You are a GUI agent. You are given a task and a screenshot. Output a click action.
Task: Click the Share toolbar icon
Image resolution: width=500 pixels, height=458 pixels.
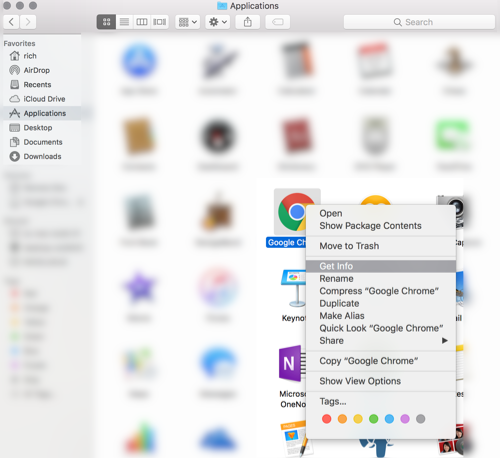point(248,22)
